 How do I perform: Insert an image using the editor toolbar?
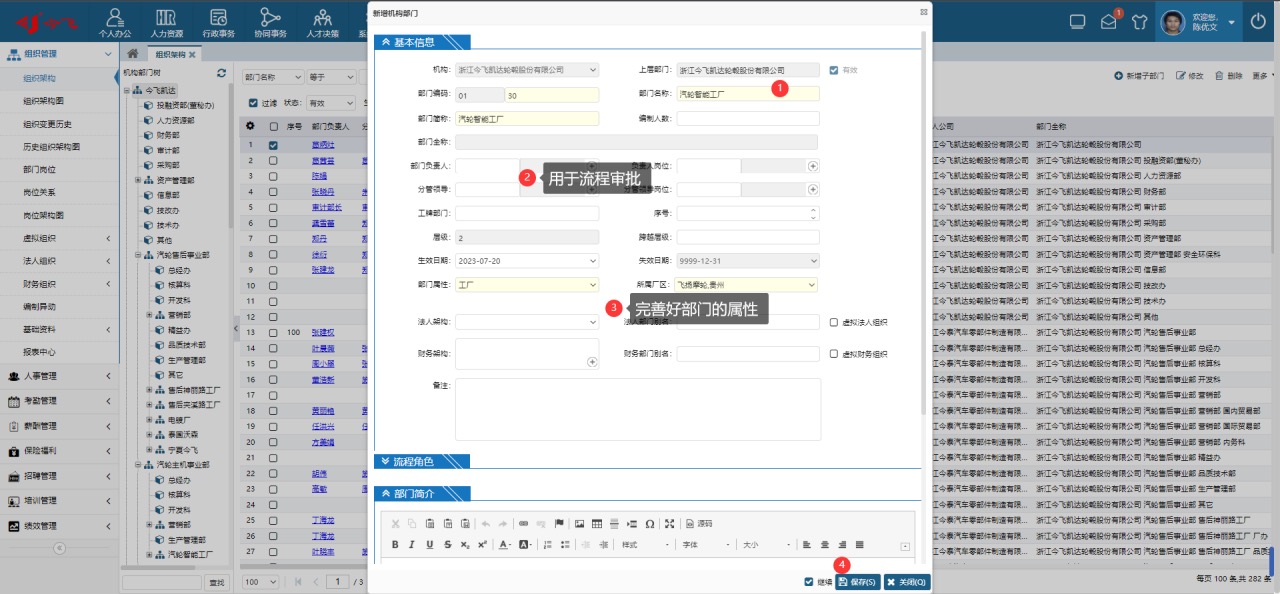pos(579,524)
